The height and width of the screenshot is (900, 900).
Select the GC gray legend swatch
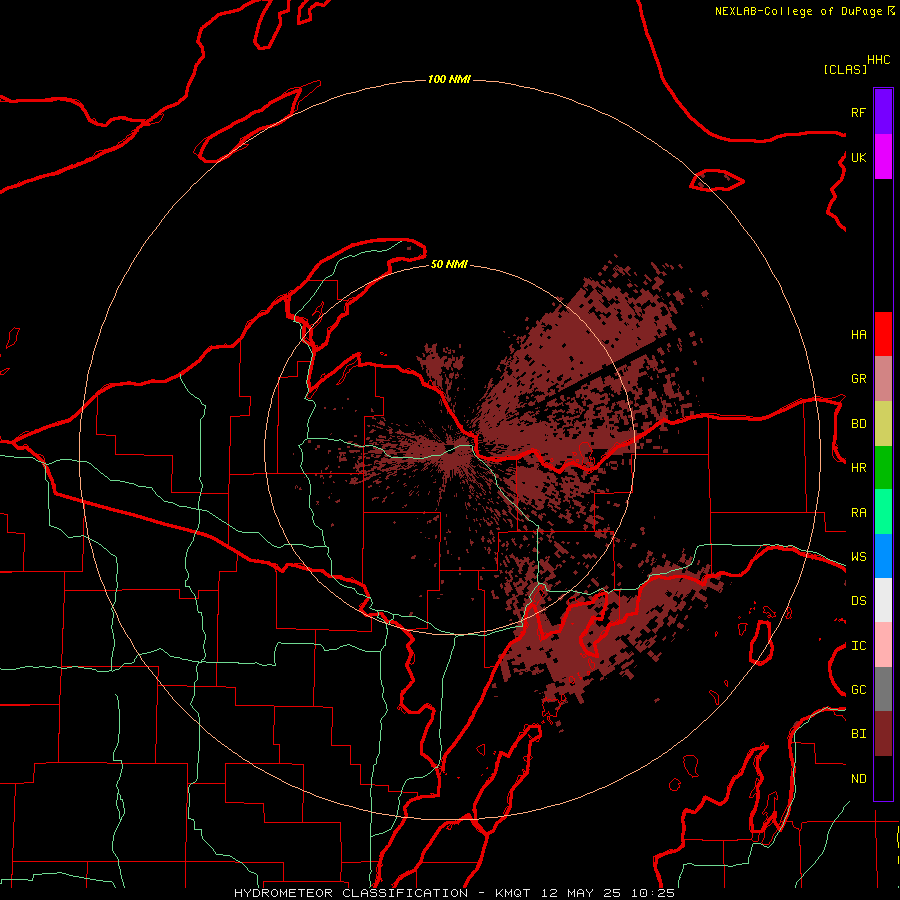pos(883,689)
